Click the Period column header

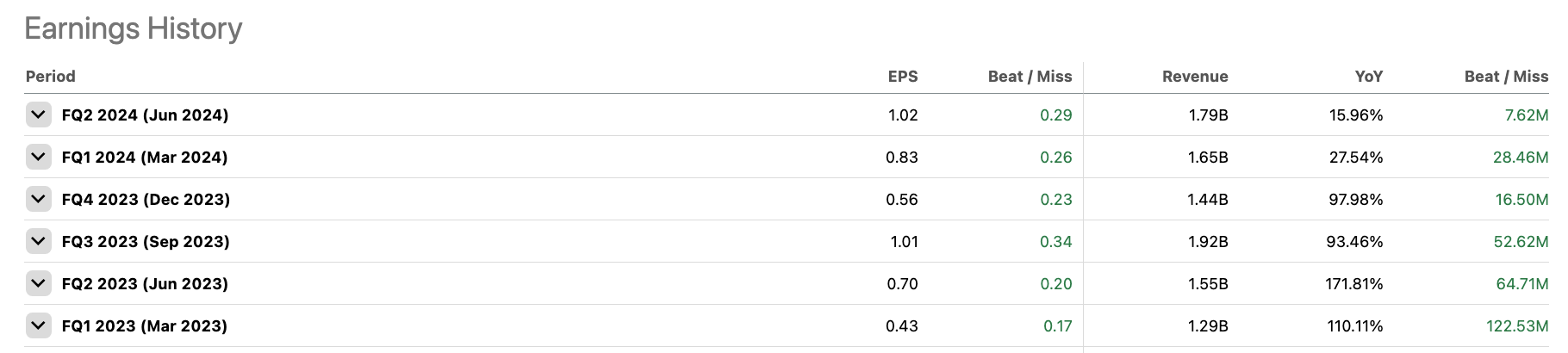(x=51, y=77)
